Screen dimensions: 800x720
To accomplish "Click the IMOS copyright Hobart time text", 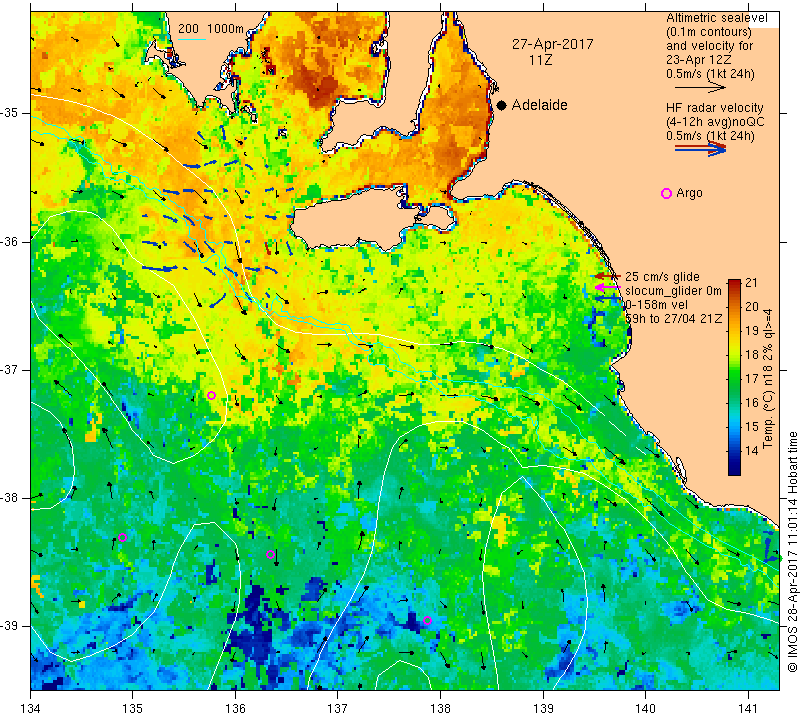I will point(792,552).
